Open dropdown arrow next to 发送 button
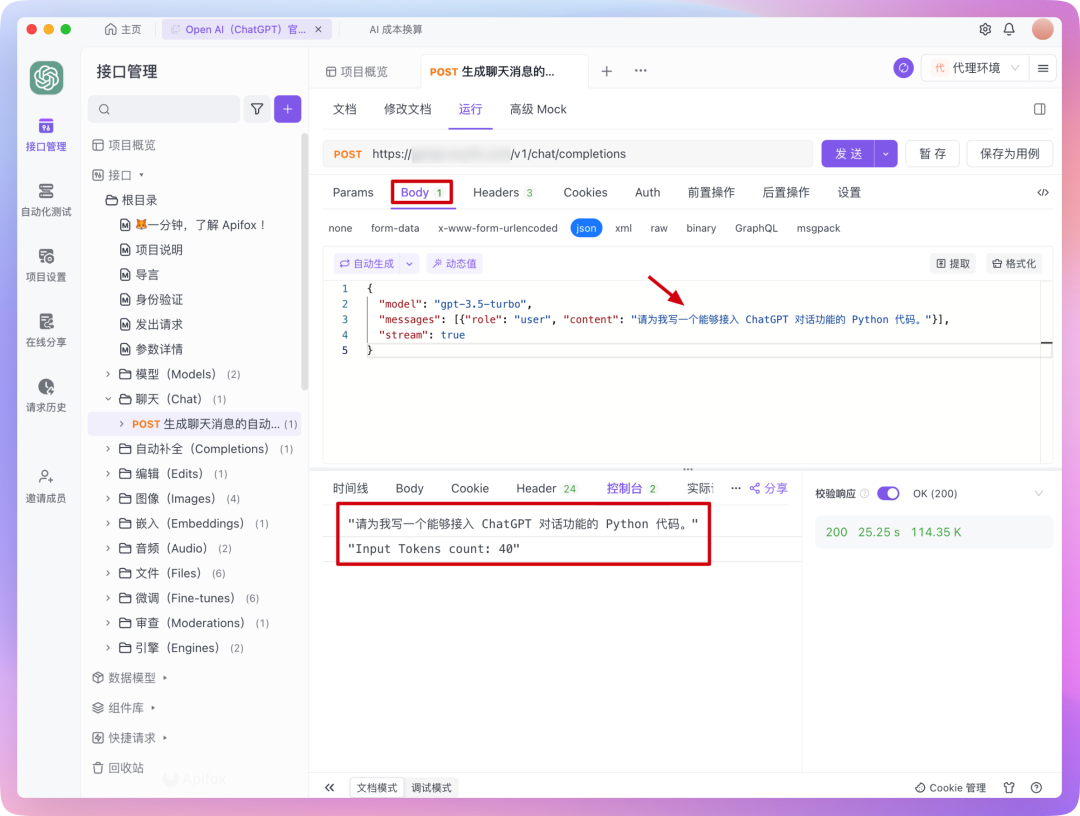1080x816 pixels. coord(885,154)
